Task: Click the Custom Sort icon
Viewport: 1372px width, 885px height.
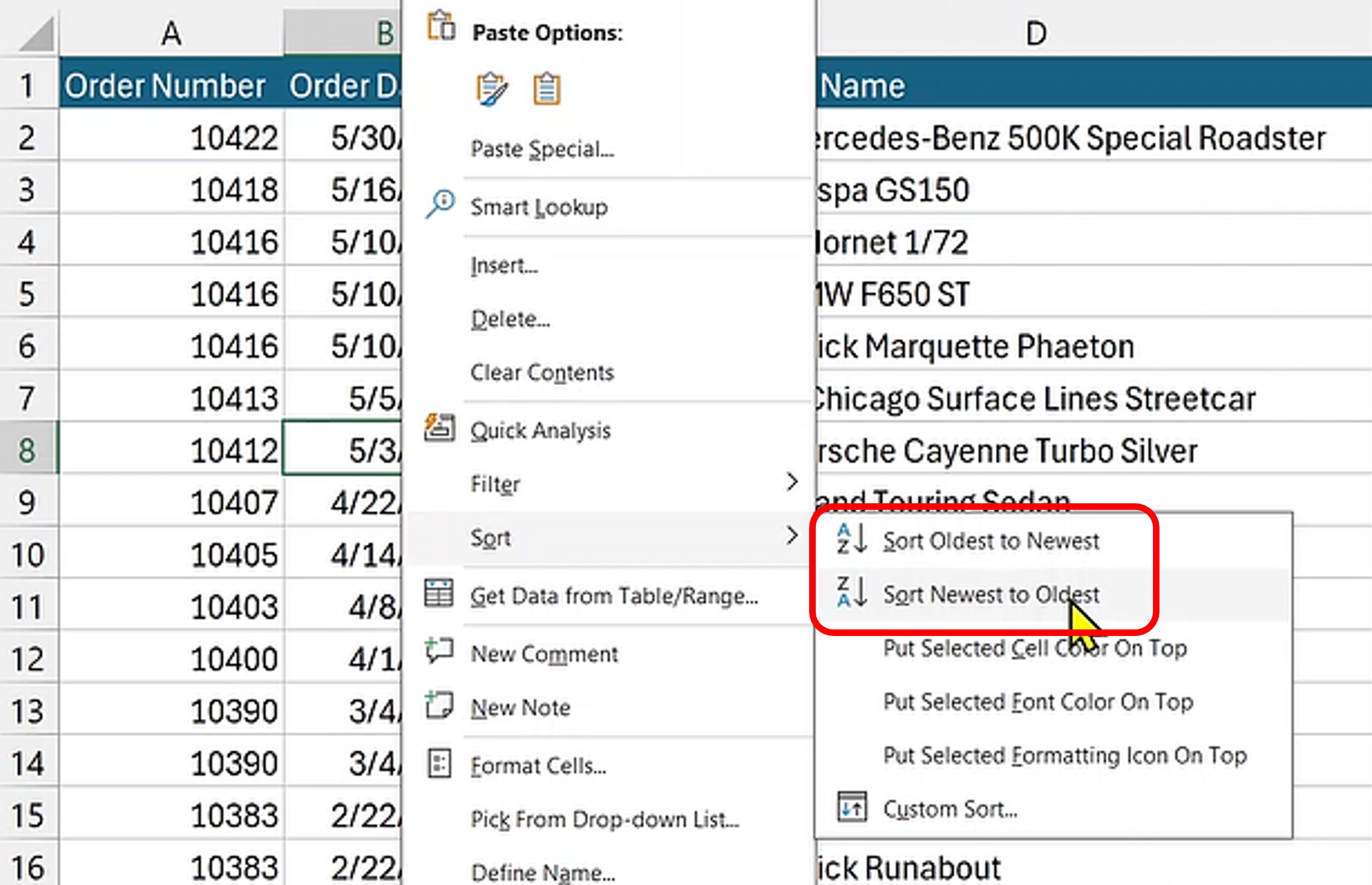Action: 851,808
